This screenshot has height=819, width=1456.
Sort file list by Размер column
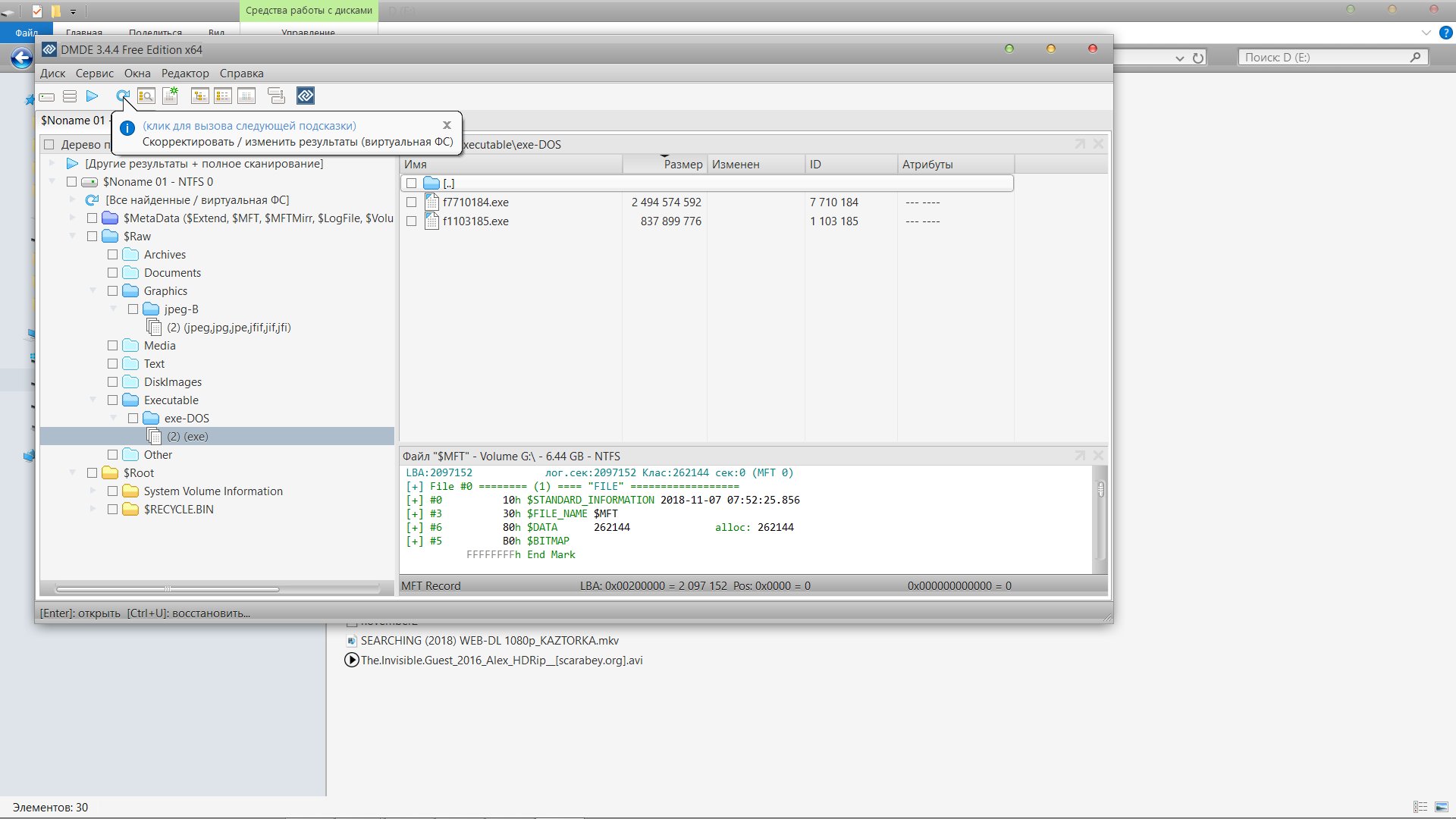tap(665, 165)
